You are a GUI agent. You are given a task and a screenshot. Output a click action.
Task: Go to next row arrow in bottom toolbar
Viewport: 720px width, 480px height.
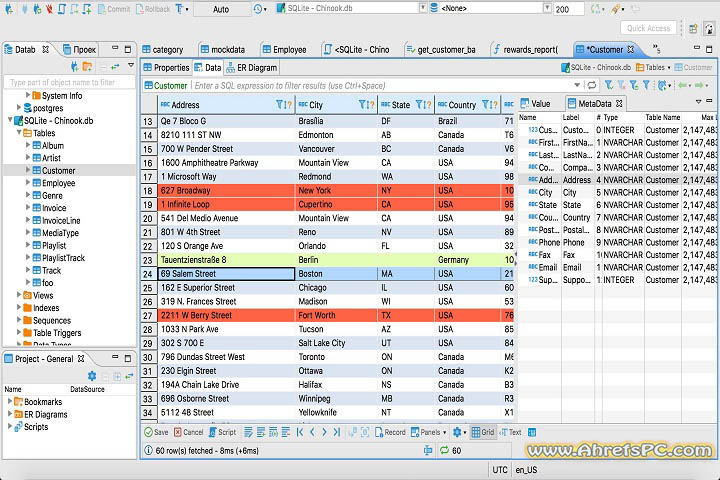click(x=324, y=432)
